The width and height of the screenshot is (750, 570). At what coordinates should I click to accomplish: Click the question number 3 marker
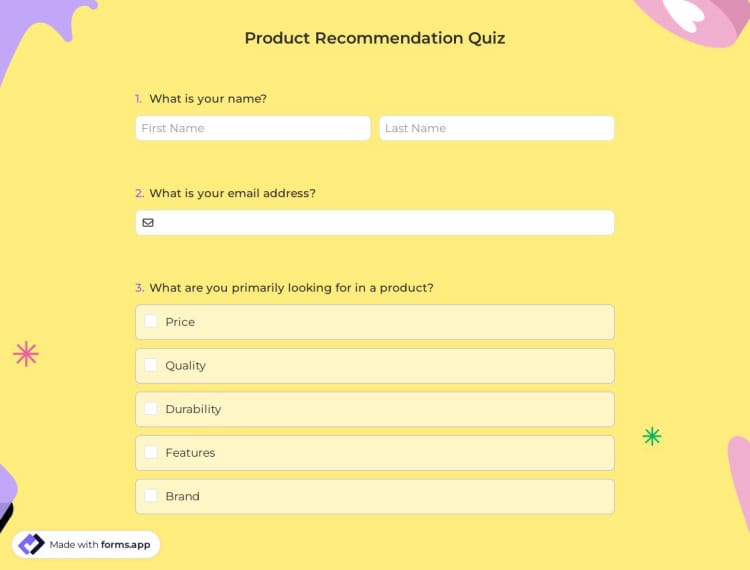139,288
